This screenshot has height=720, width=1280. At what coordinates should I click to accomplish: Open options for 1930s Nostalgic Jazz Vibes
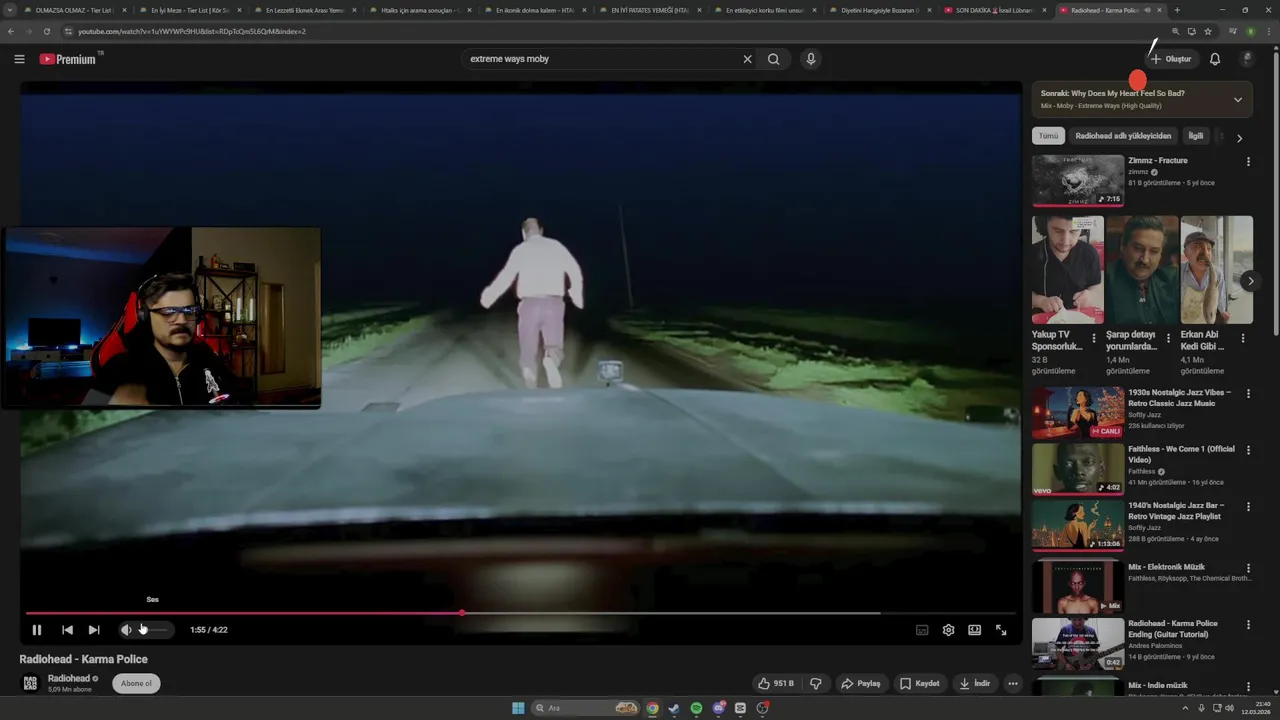coord(1248,394)
